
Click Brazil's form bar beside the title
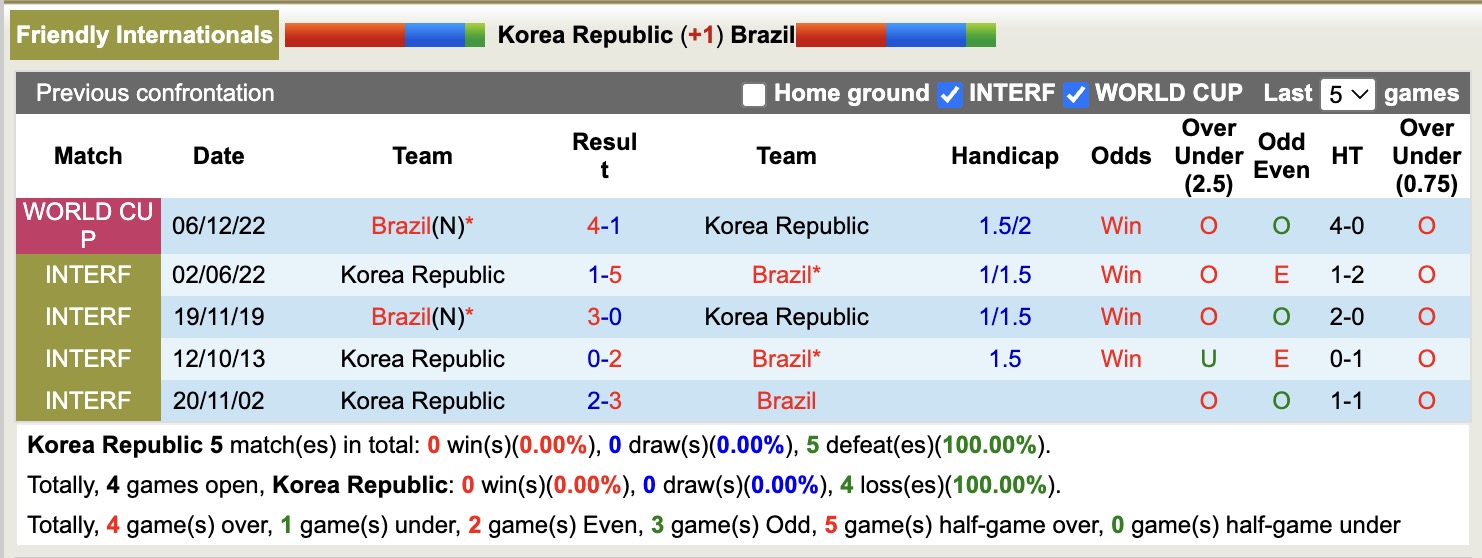(x=895, y=35)
